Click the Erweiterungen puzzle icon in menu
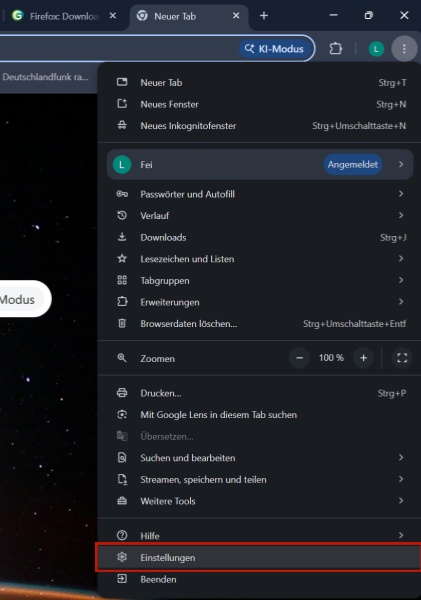The height and width of the screenshot is (600, 421). (122, 302)
